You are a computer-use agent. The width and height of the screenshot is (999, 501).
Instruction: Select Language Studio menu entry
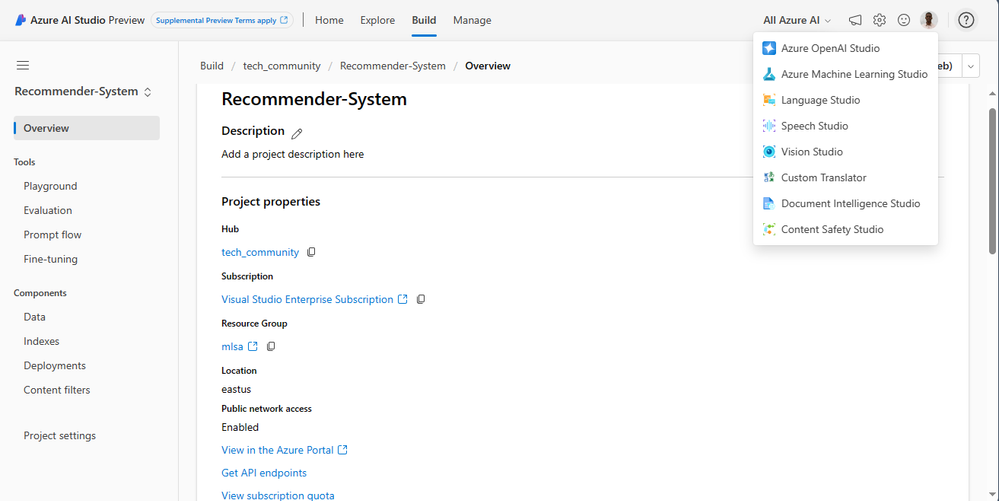[845, 100]
